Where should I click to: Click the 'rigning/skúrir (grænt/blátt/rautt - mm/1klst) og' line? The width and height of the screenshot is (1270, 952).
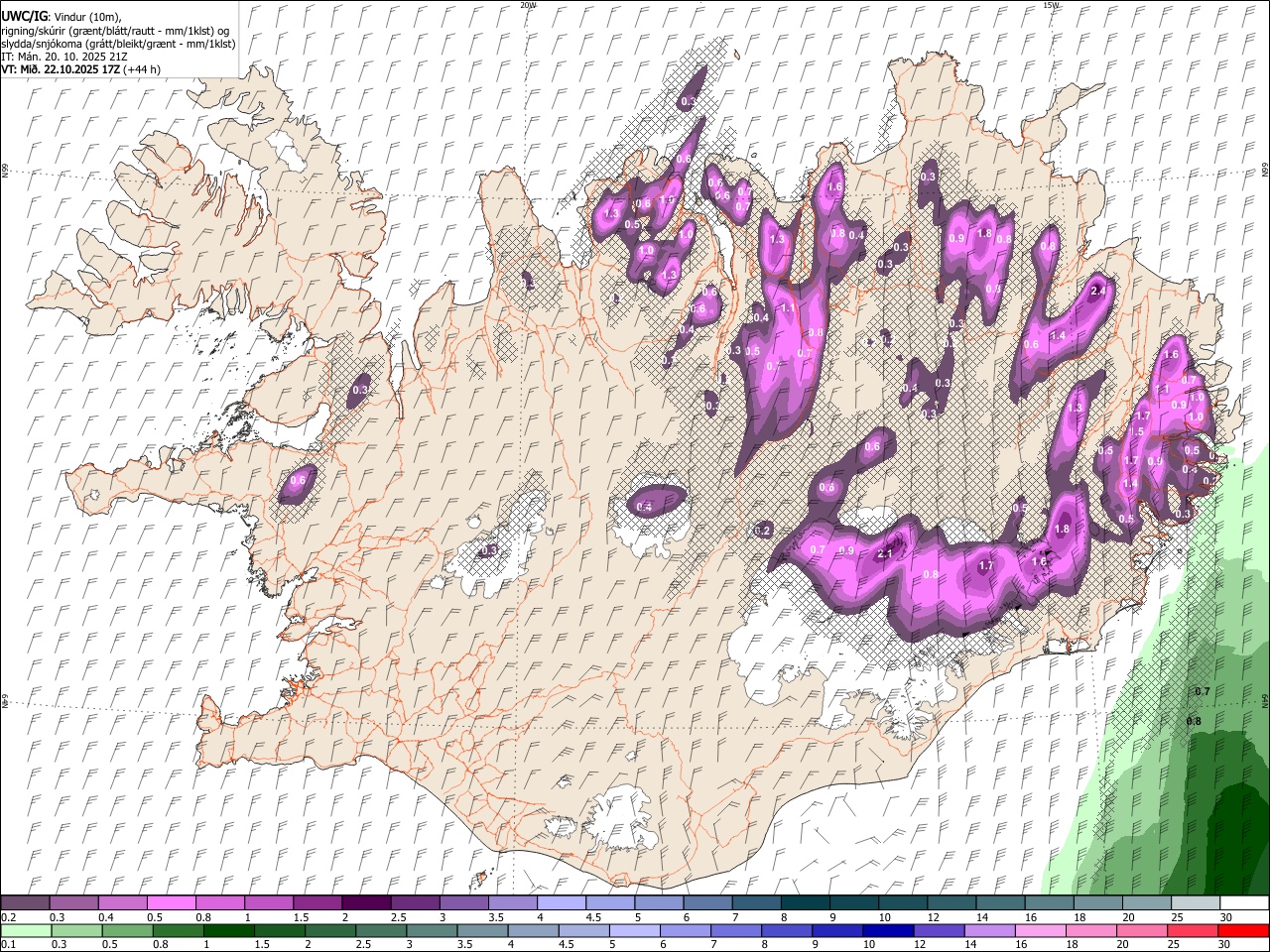(115, 31)
